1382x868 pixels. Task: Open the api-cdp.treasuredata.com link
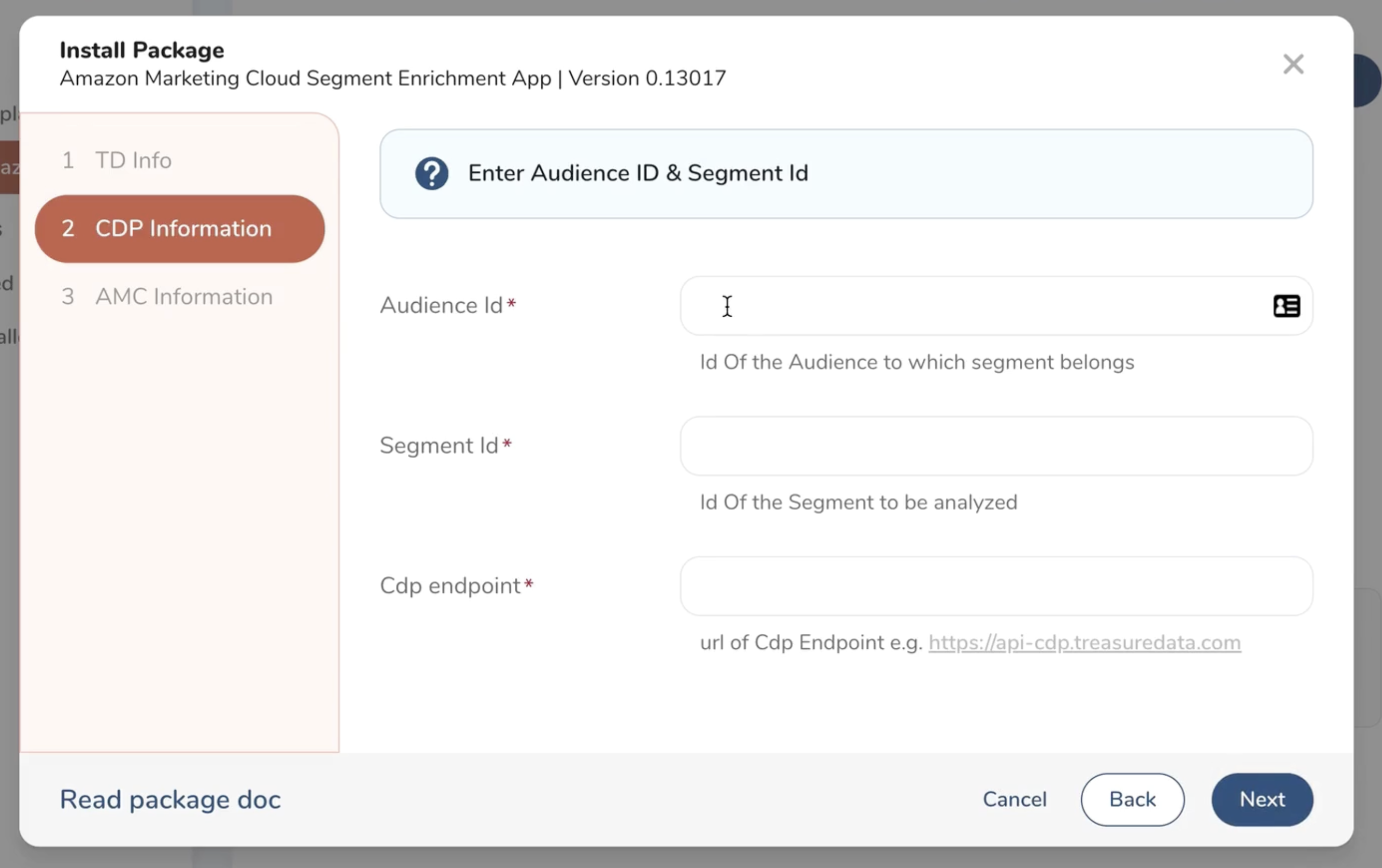coord(1084,643)
